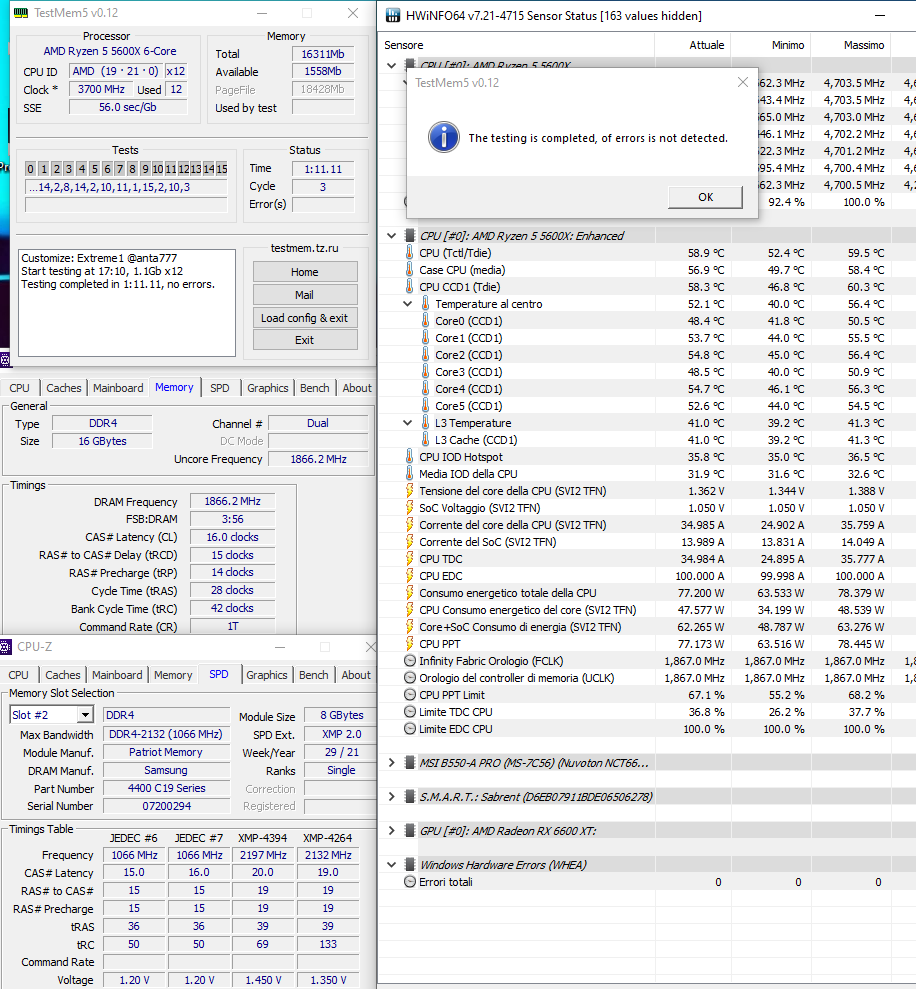Select the SPD tab in upper CPU-Z window

[x=220, y=388]
